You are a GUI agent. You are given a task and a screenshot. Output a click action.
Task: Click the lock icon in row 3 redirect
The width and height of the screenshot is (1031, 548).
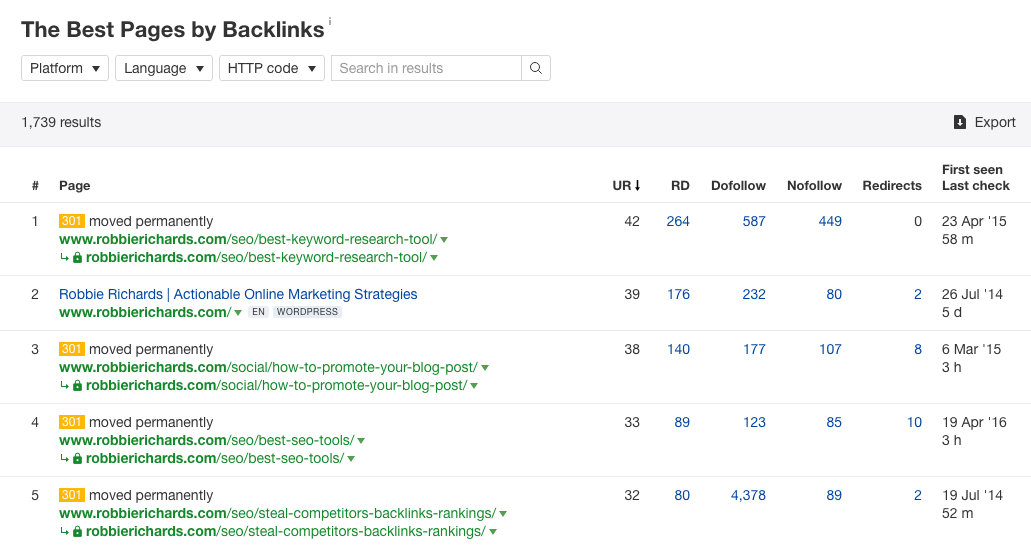point(77,386)
